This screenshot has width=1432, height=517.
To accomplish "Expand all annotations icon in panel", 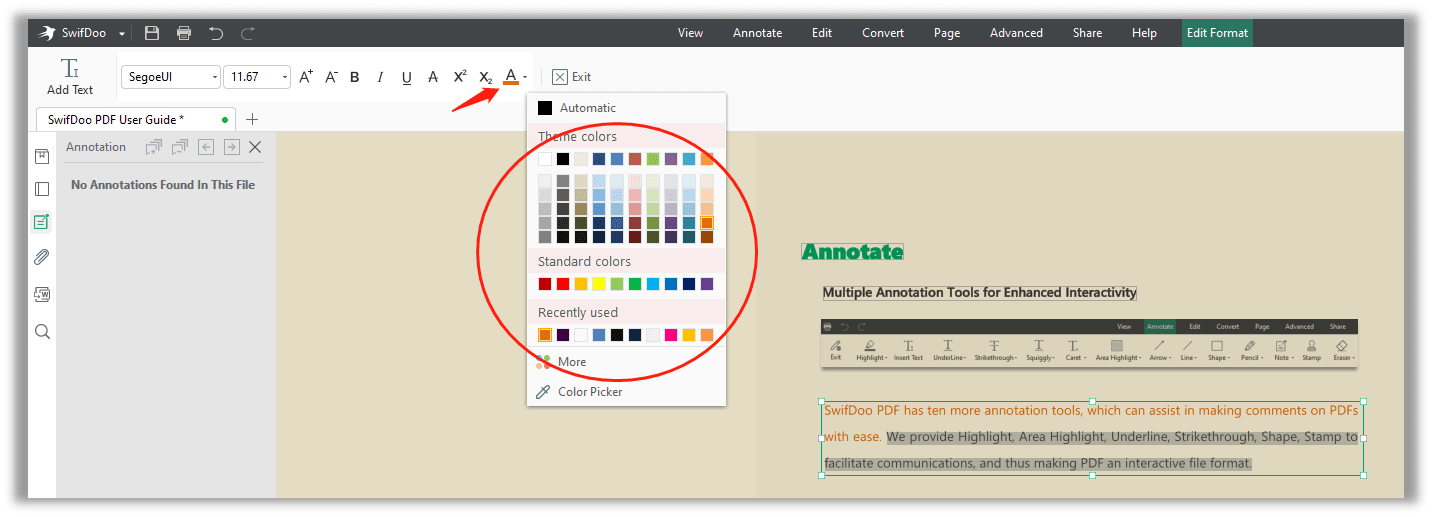I will point(153,147).
